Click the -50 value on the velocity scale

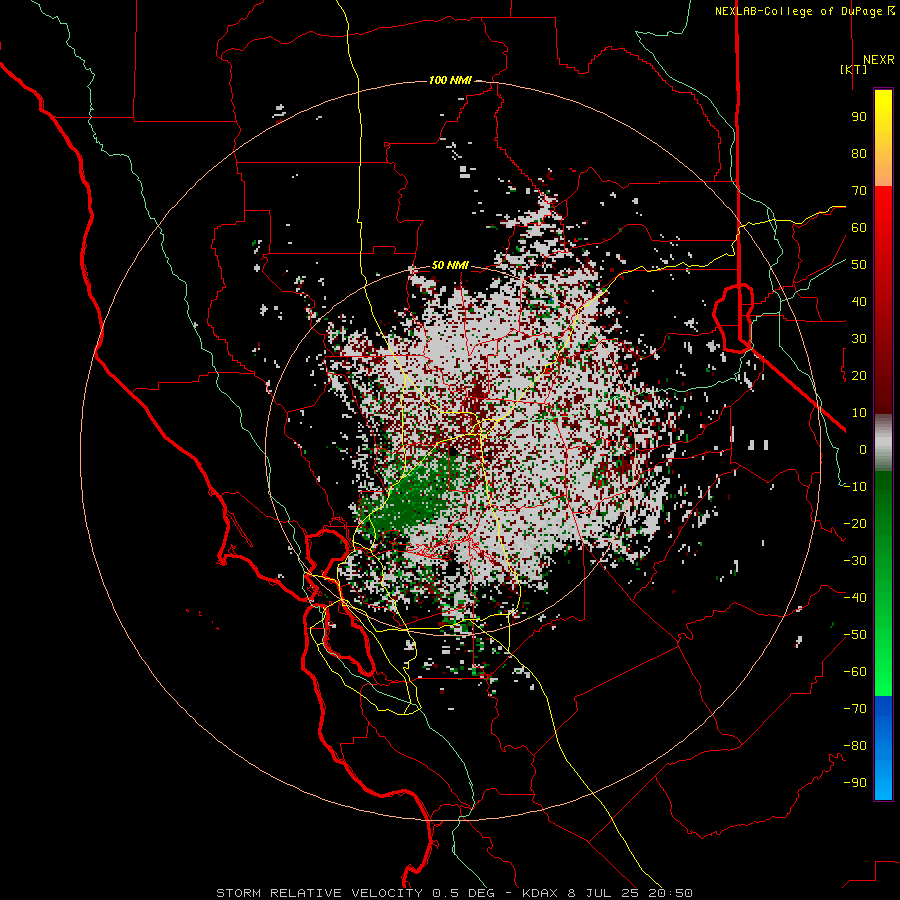pos(855,635)
